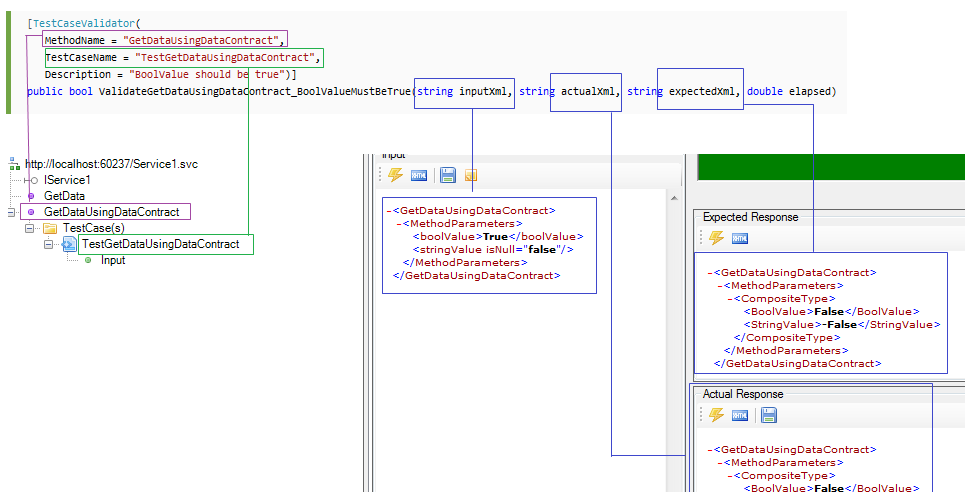Collapse CompositeType element in Actual Response XML
The height and width of the screenshot is (492, 968).
[x=730, y=475]
